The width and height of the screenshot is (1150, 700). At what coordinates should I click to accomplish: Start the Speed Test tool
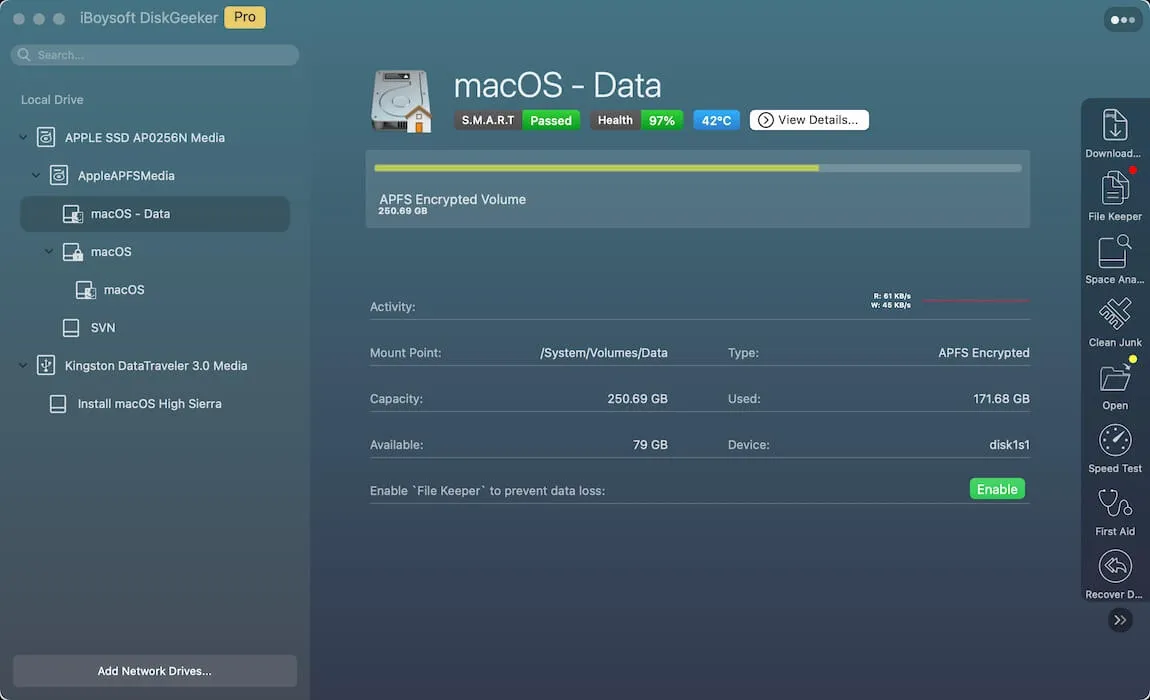[1114, 448]
